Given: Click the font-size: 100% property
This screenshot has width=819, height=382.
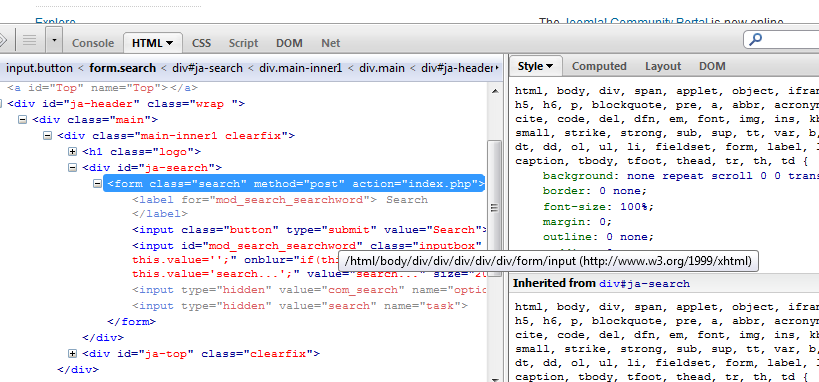Looking at the screenshot, I should (x=599, y=206).
